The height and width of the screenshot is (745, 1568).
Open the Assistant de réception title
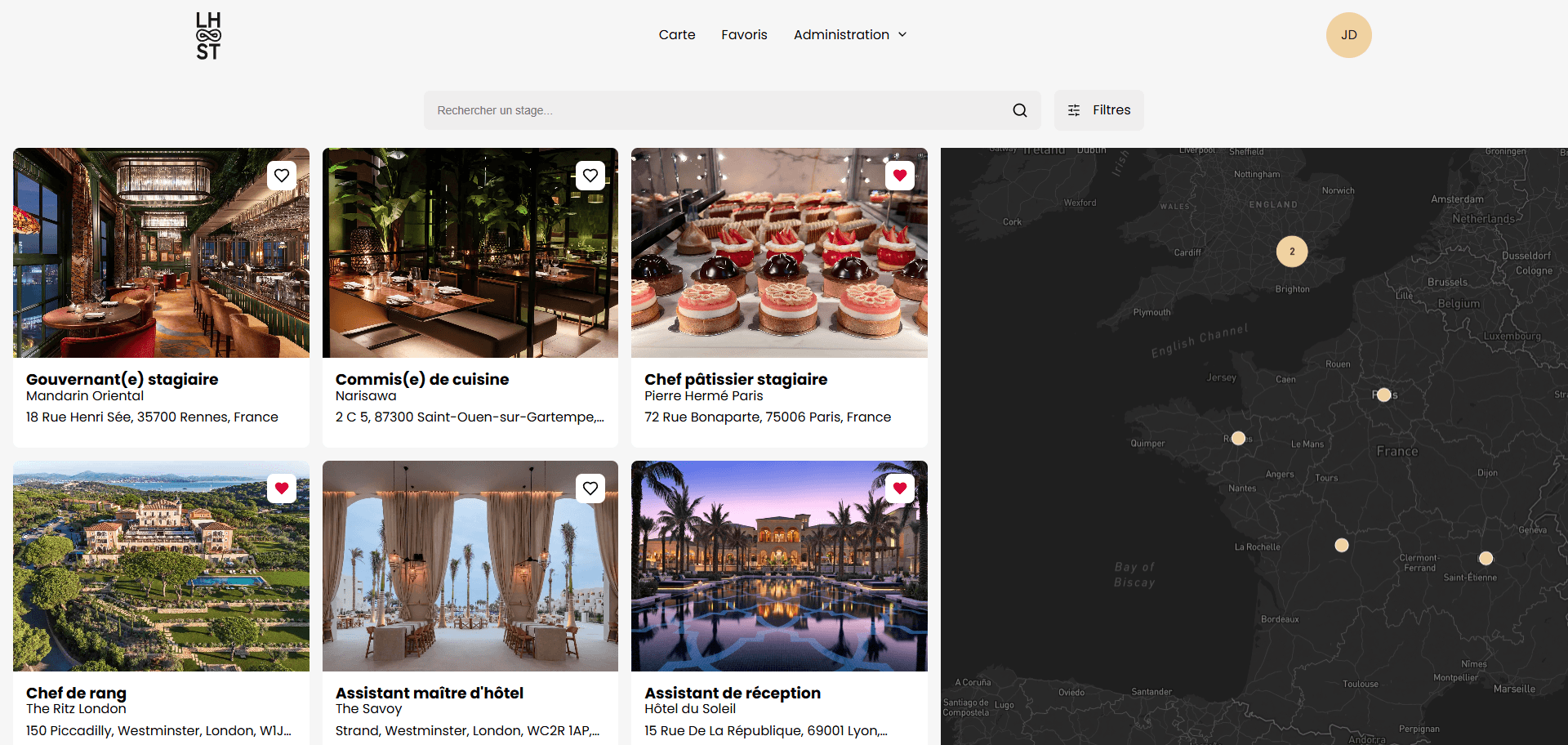733,693
